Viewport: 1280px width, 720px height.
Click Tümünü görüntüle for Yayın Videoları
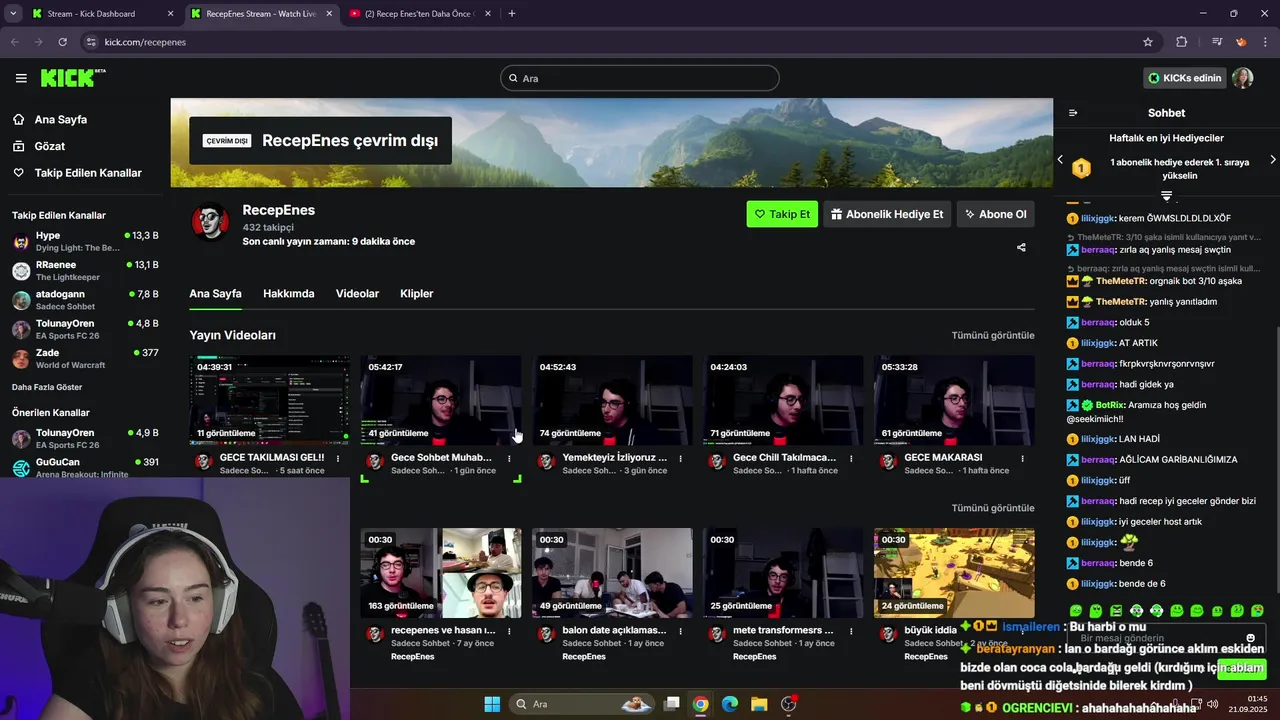(993, 335)
